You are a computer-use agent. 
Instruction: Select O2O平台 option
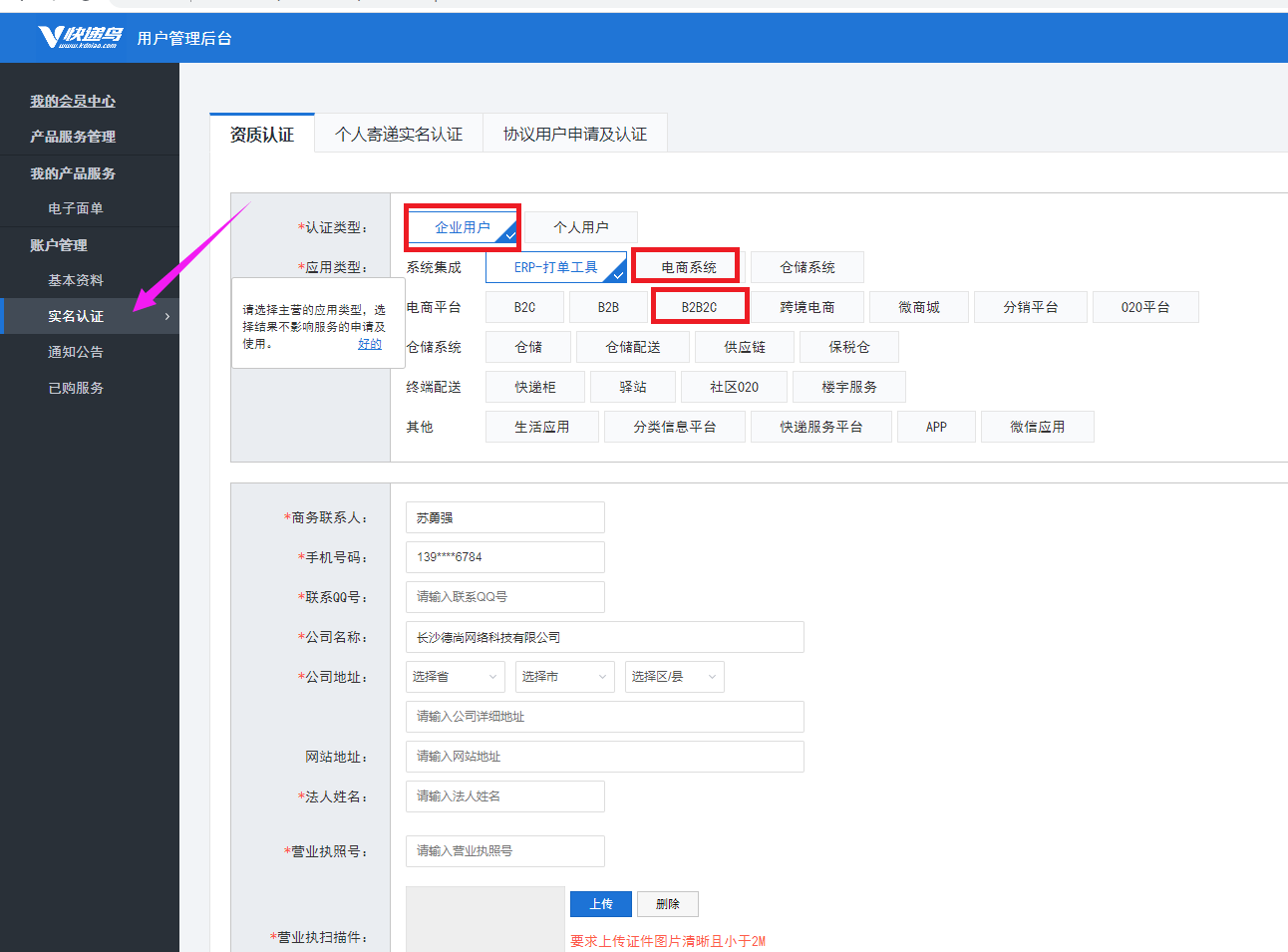(x=1145, y=307)
